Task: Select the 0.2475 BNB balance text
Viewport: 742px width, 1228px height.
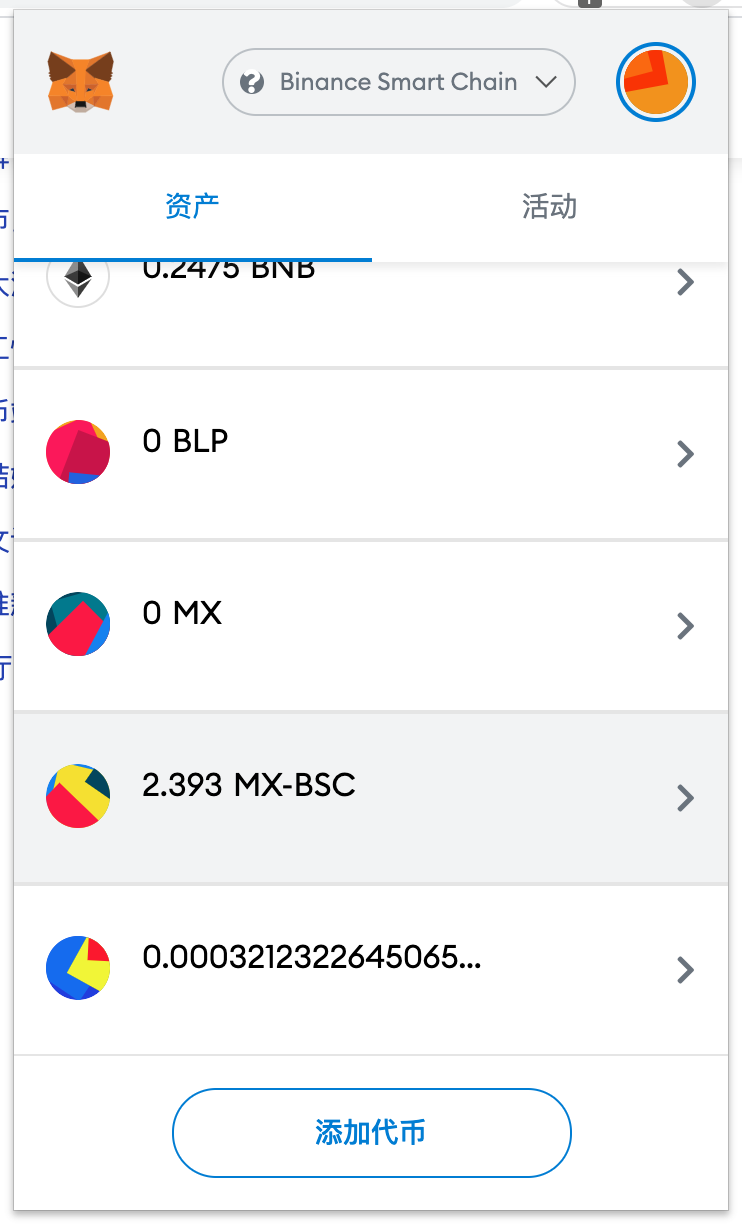Action: [x=229, y=270]
